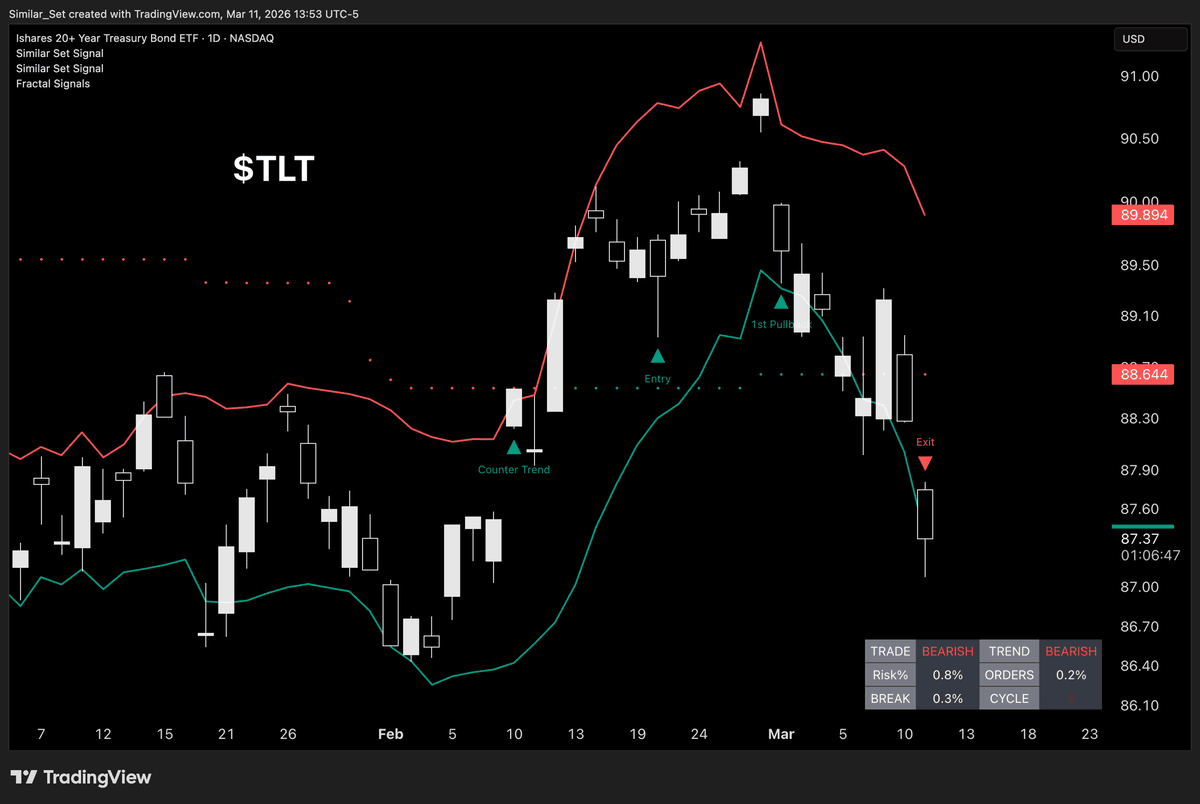
Task: Click the green 1st Pullback triangle marker
Action: [x=780, y=301]
